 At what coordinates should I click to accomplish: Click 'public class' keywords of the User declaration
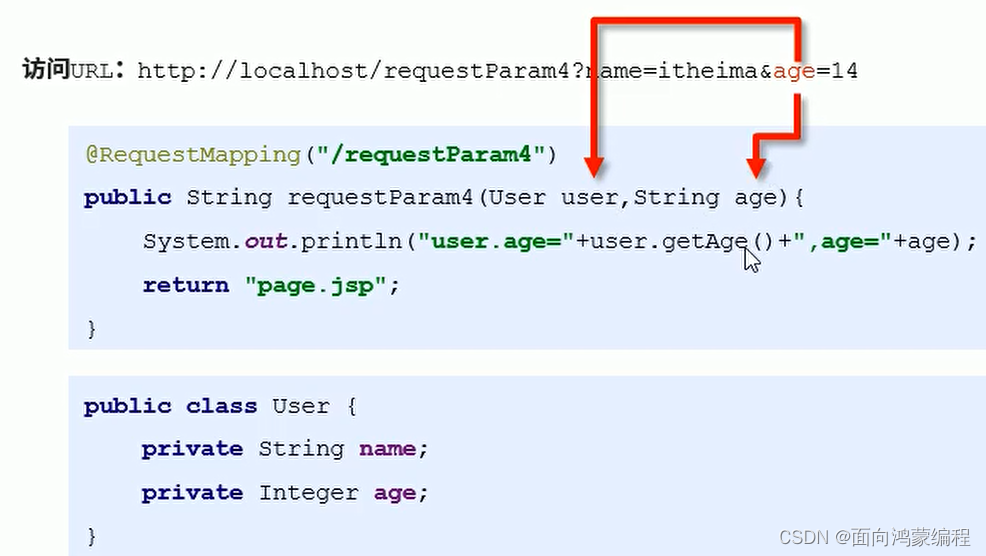pos(170,406)
